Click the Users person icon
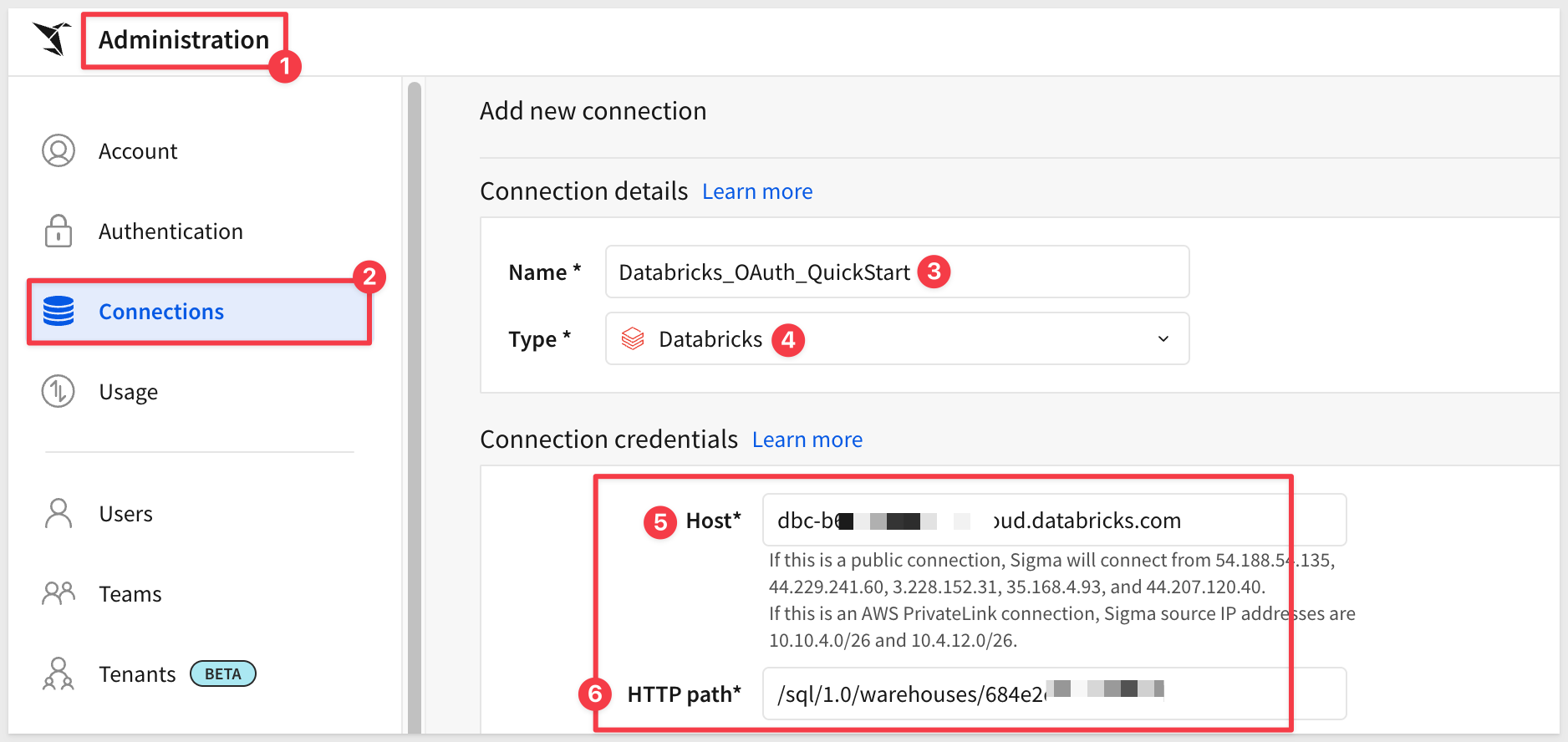The height and width of the screenshot is (742, 1568). 59,513
